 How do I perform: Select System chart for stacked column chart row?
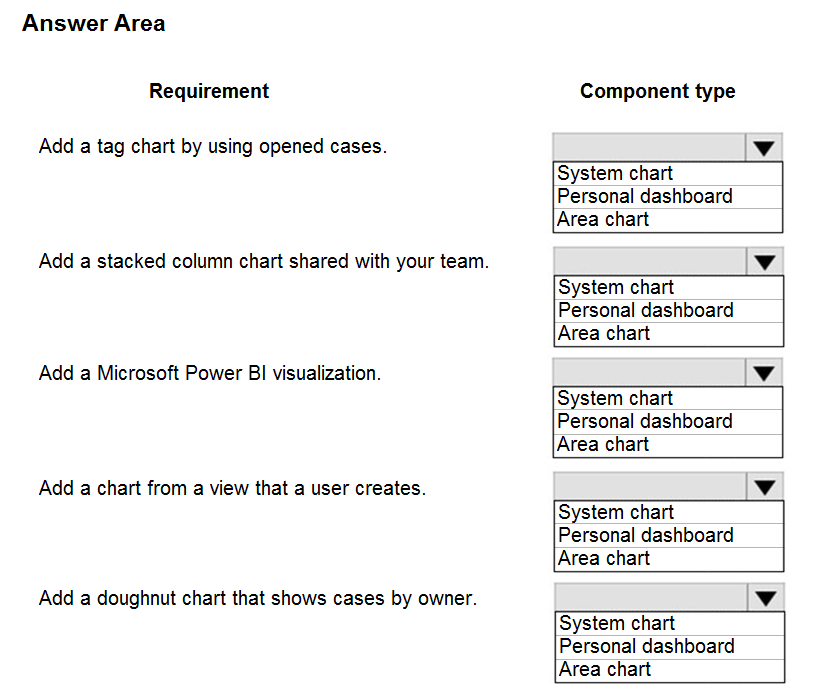(616, 287)
